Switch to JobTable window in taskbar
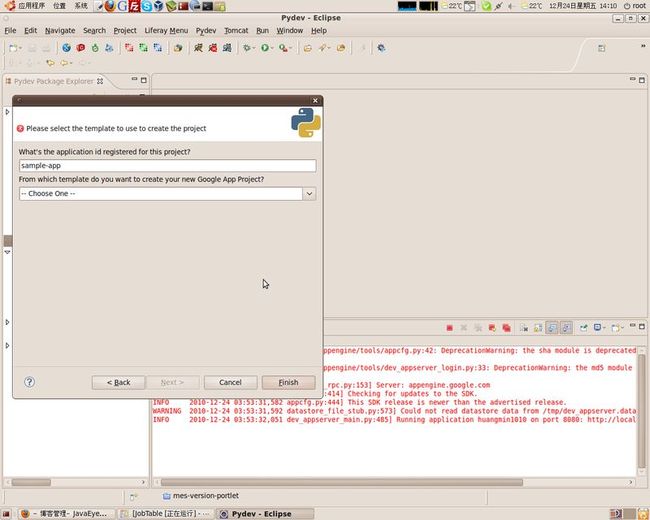 point(165,514)
